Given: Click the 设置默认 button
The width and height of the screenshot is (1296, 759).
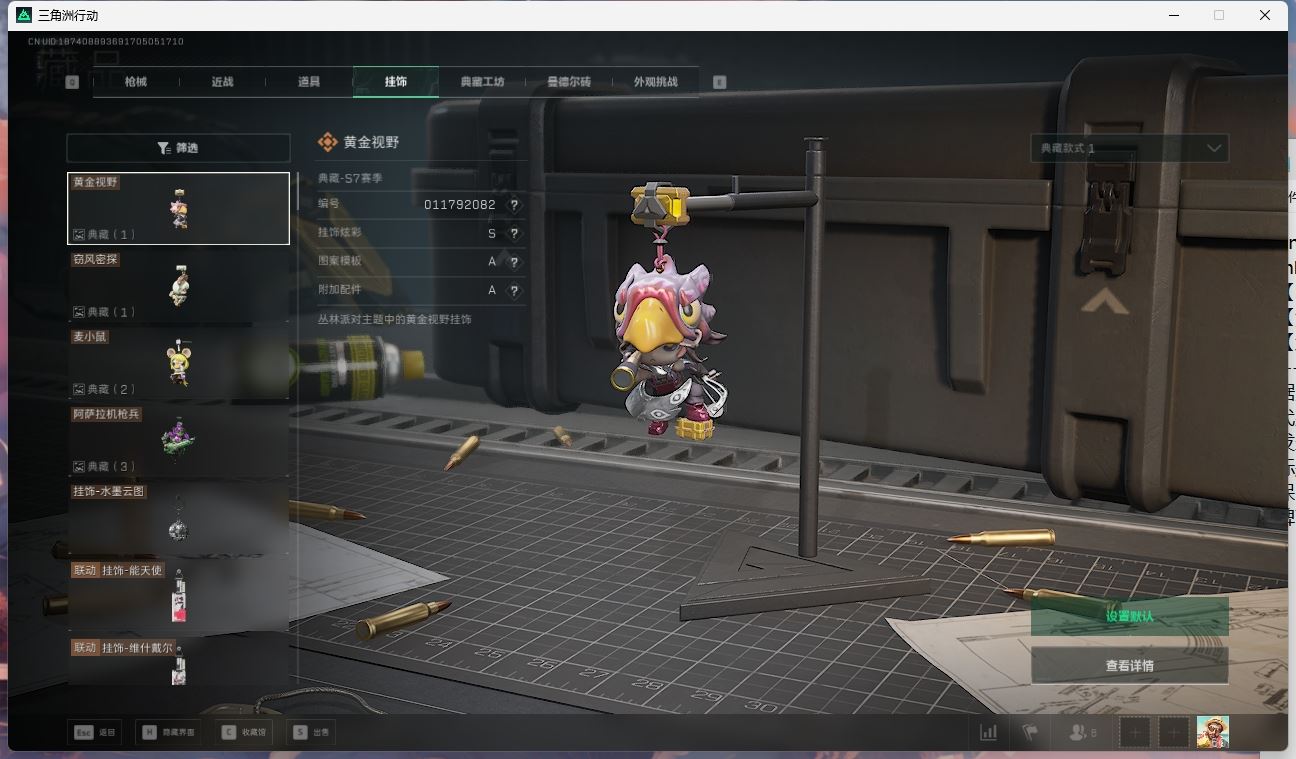Looking at the screenshot, I should [1129, 616].
